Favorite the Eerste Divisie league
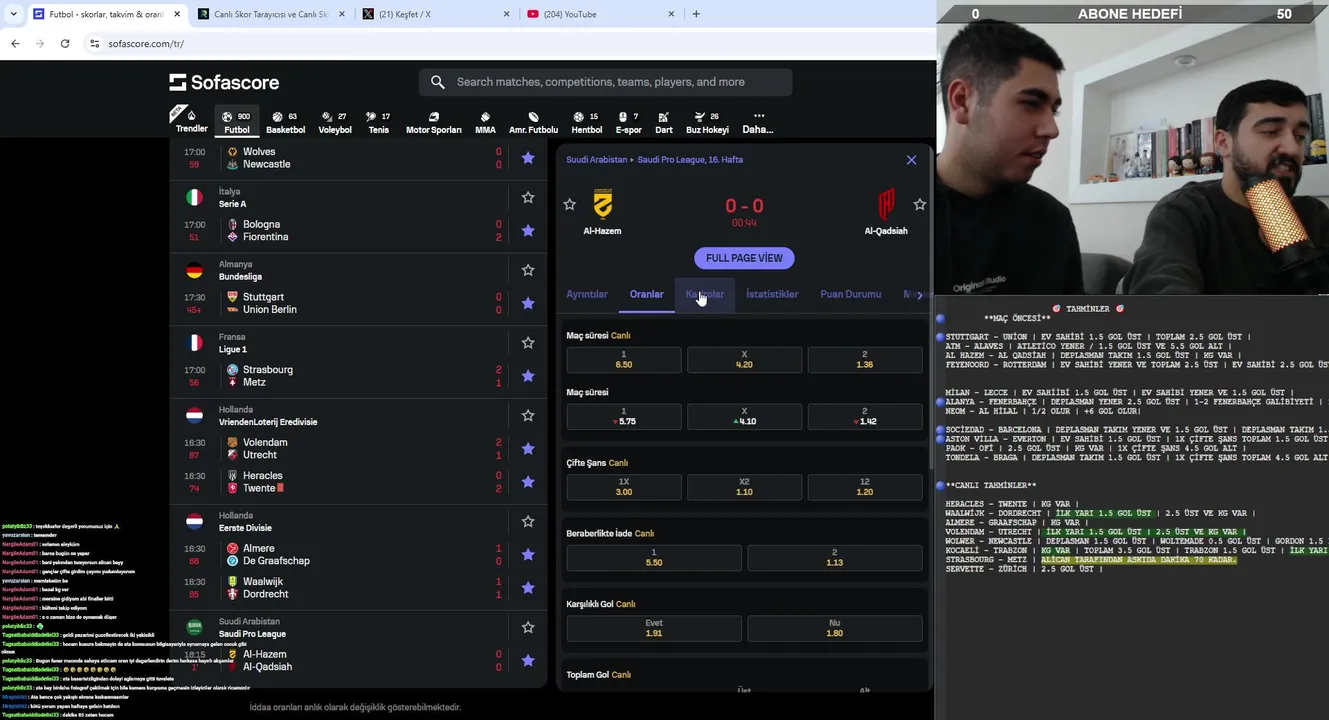1329x720 pixels. [x=528, y=522]
